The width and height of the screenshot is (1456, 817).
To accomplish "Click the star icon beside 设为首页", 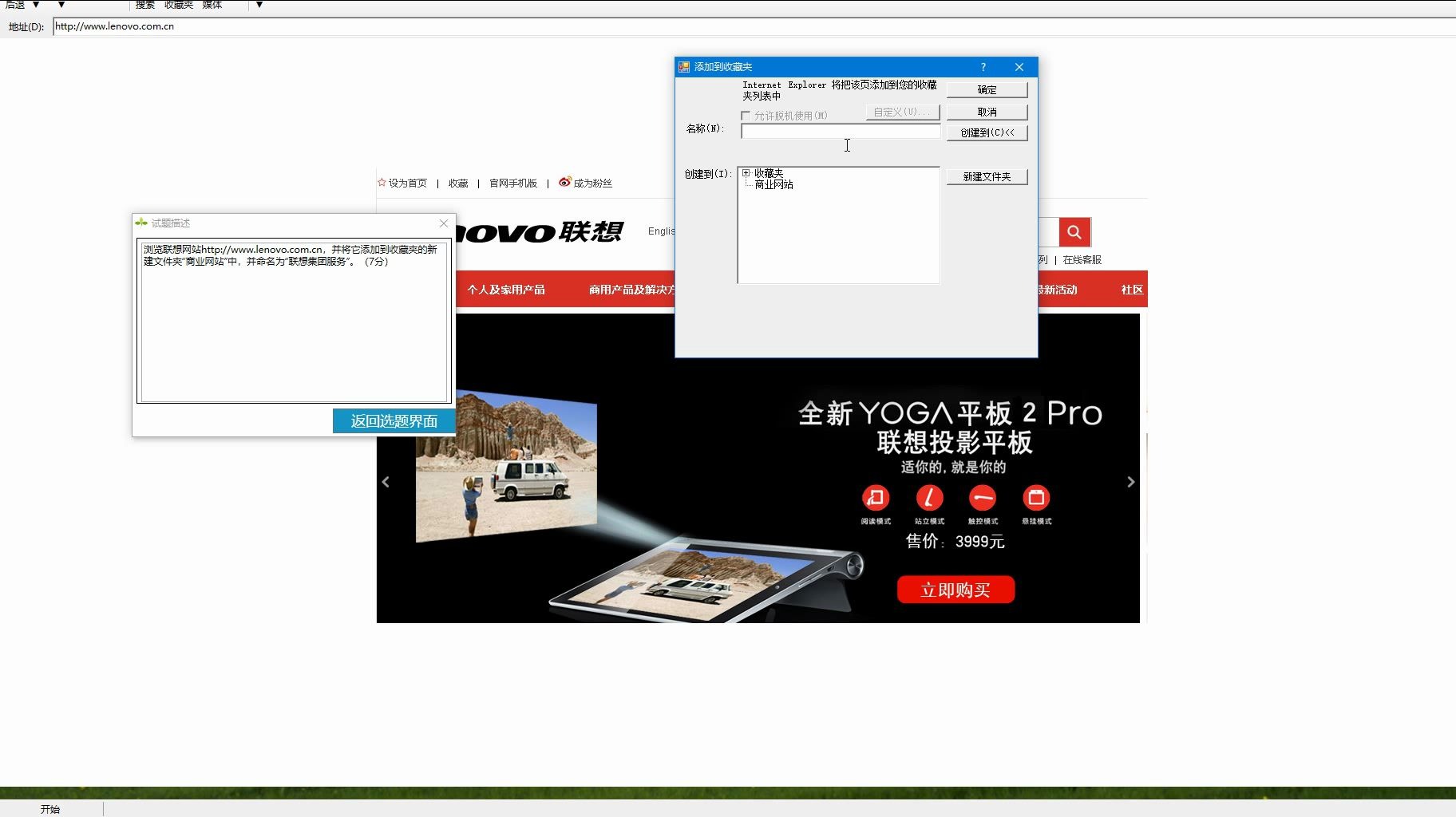I will coord(382,183).
